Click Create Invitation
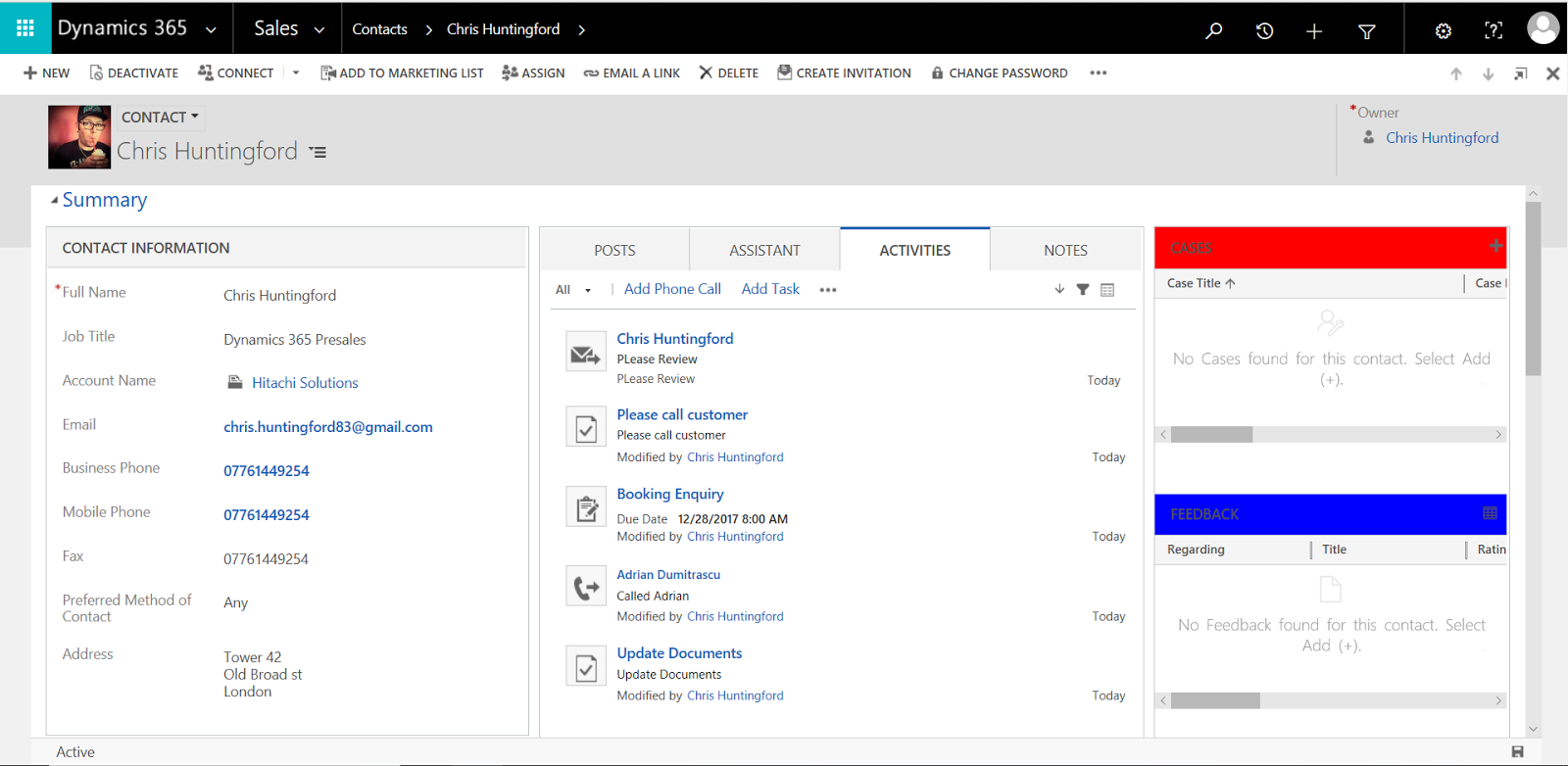Viewport: 1568px width, 766px height. pos(844,73)
